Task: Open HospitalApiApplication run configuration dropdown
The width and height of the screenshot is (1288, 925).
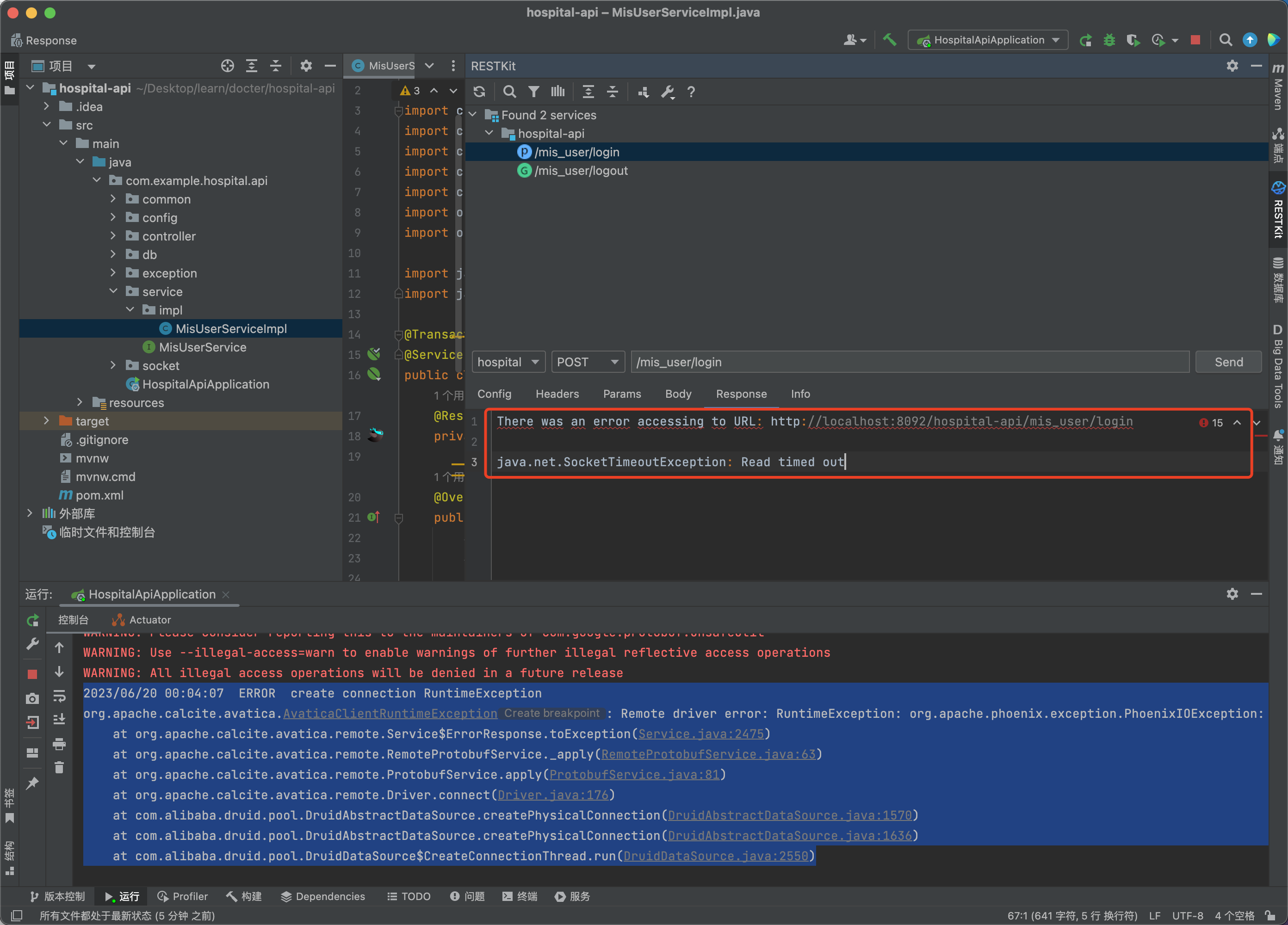Action: pyautogui.click(x=988, y=40)
